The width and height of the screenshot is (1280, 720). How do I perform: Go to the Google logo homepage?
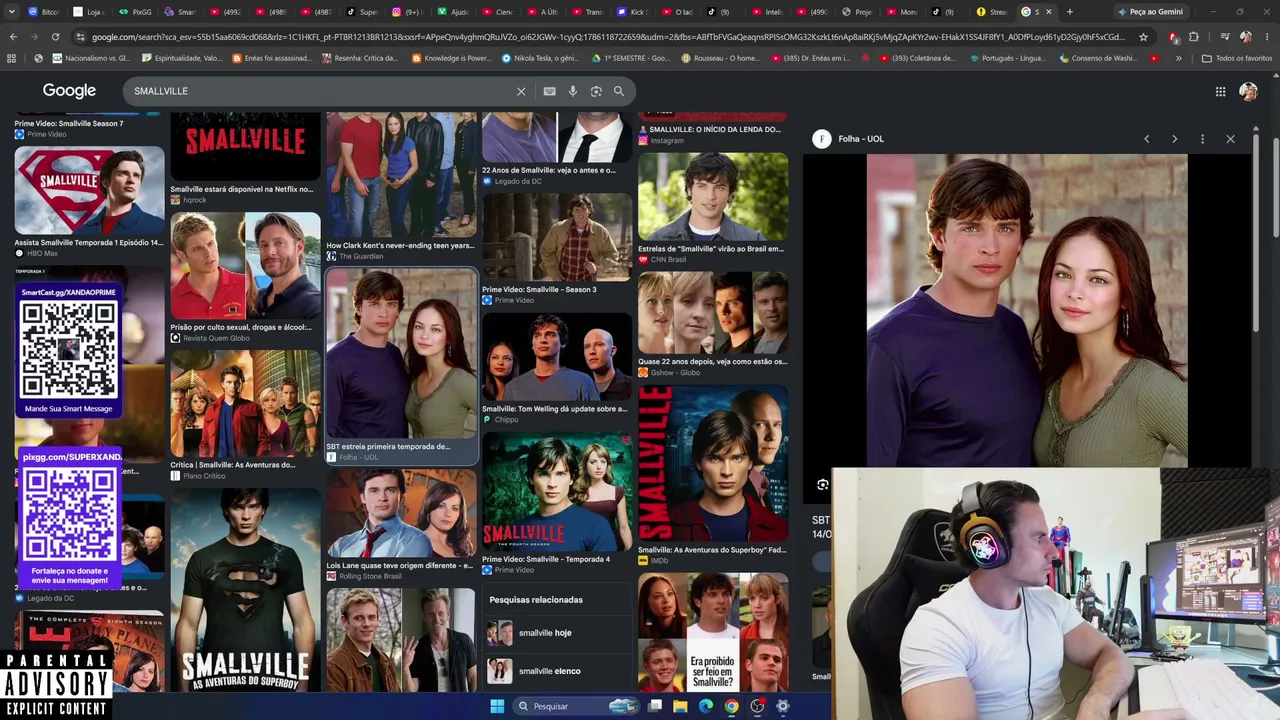click(69, 91)
